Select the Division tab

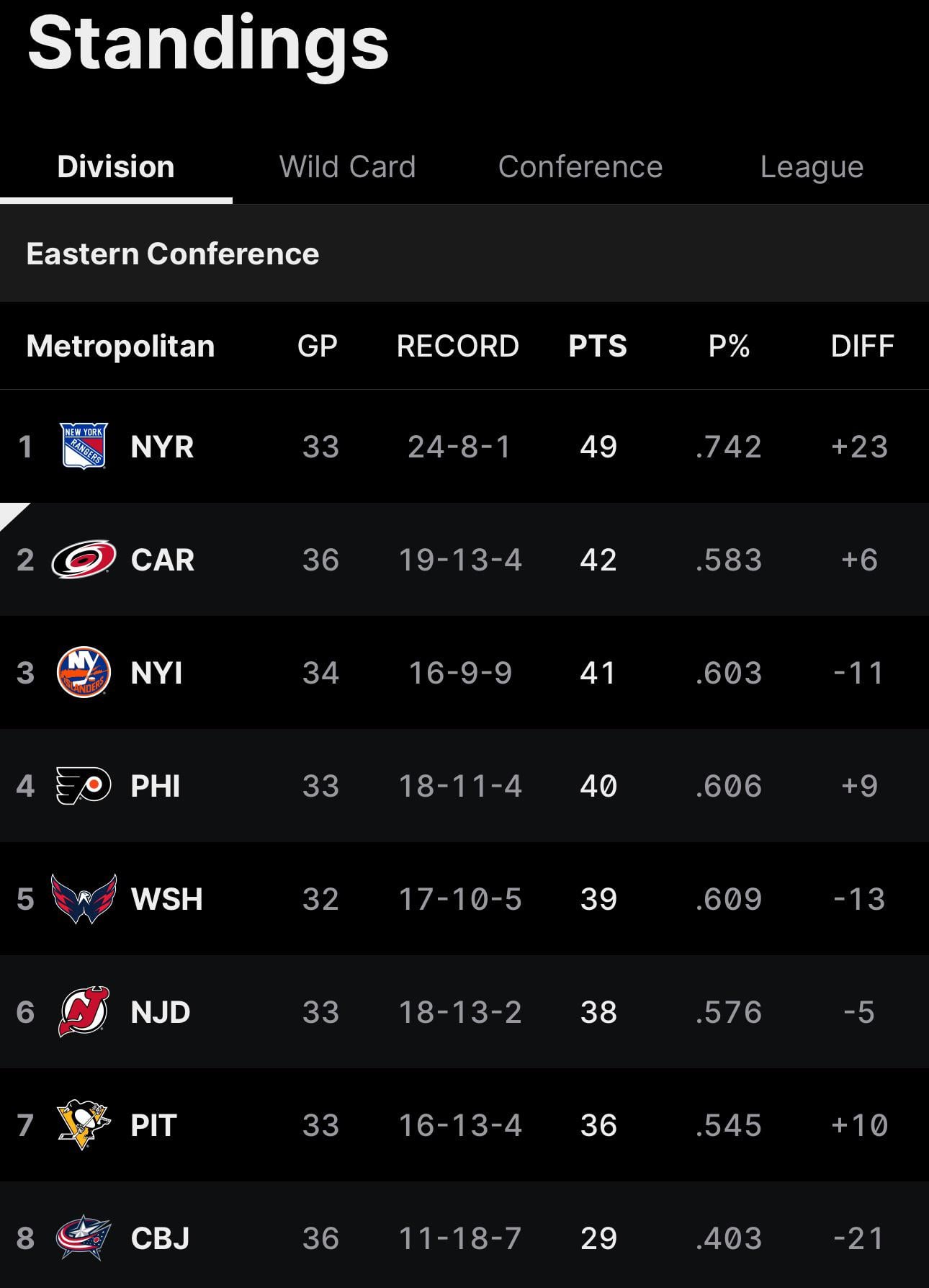(116, 167)
